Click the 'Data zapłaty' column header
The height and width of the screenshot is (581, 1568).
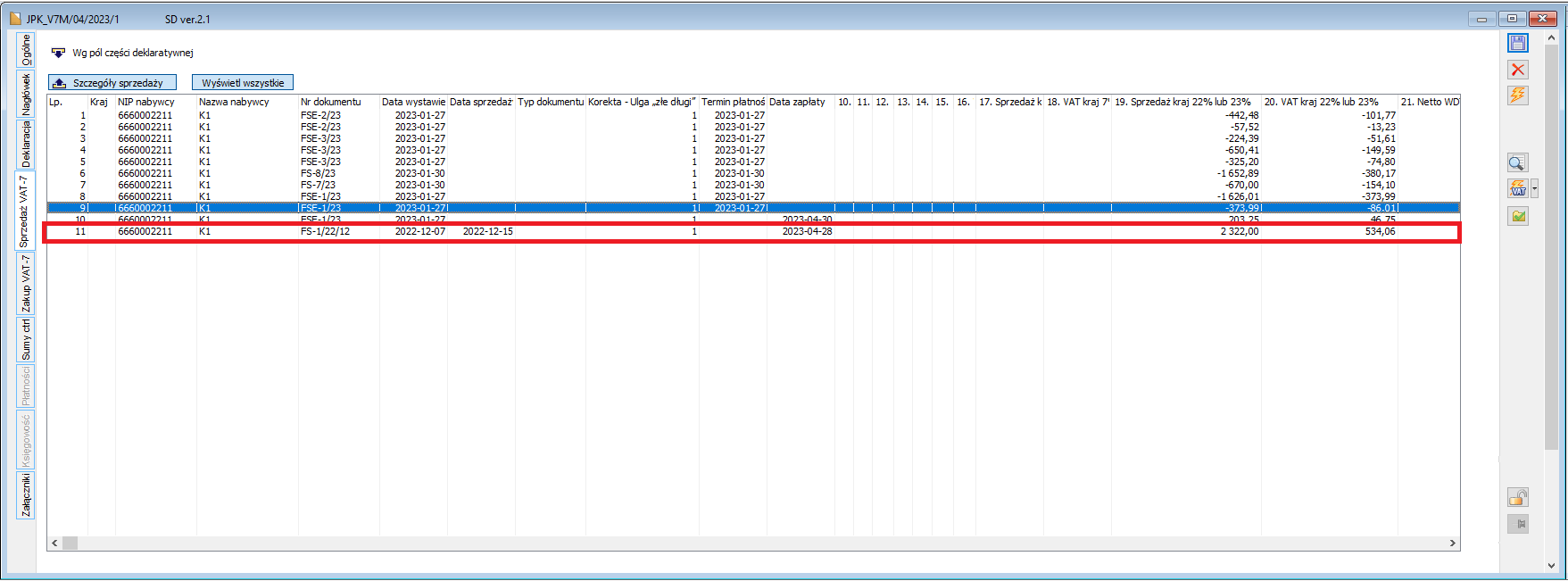[801, 102]
